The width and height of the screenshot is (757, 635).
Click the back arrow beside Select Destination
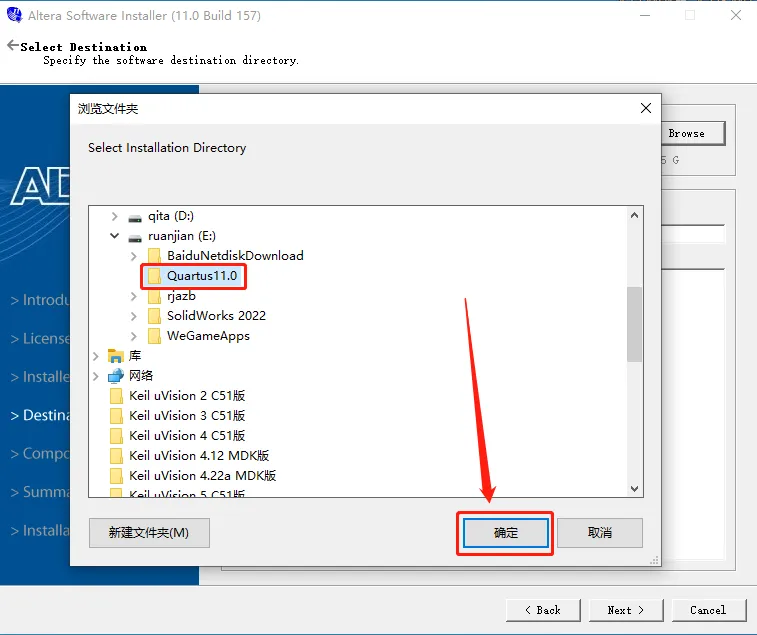13,45
